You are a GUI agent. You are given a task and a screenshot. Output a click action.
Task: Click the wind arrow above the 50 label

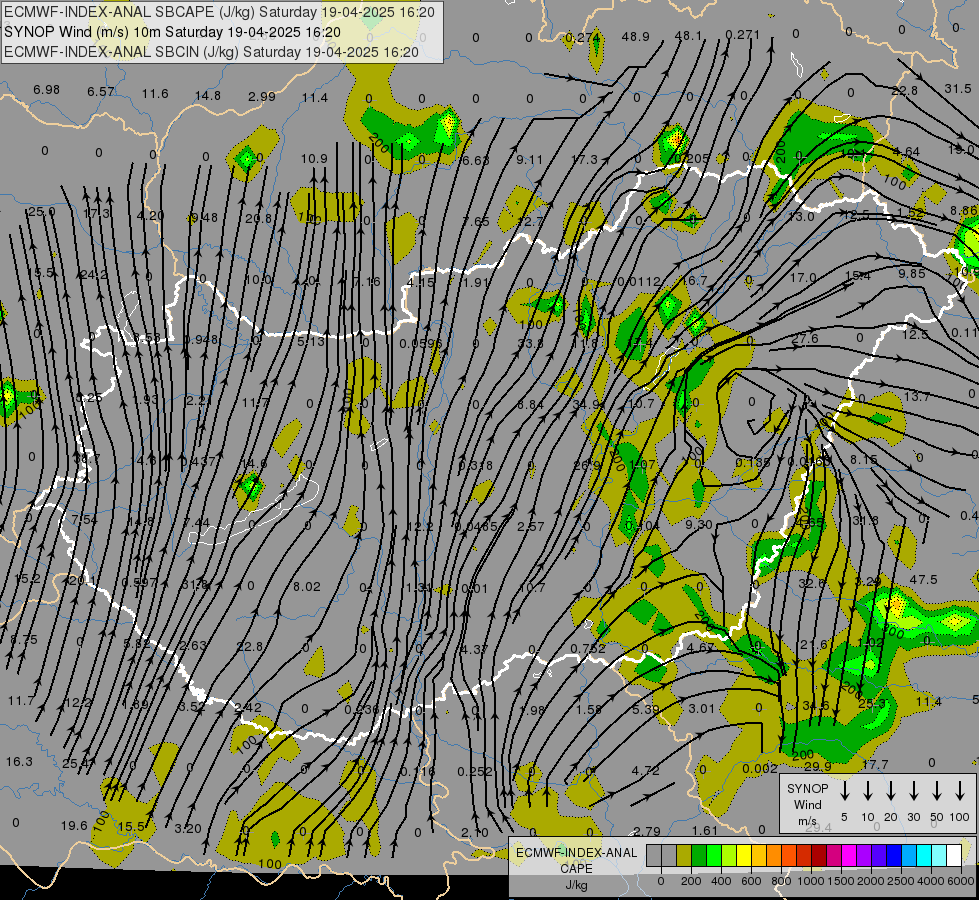(x=937, y=791)
